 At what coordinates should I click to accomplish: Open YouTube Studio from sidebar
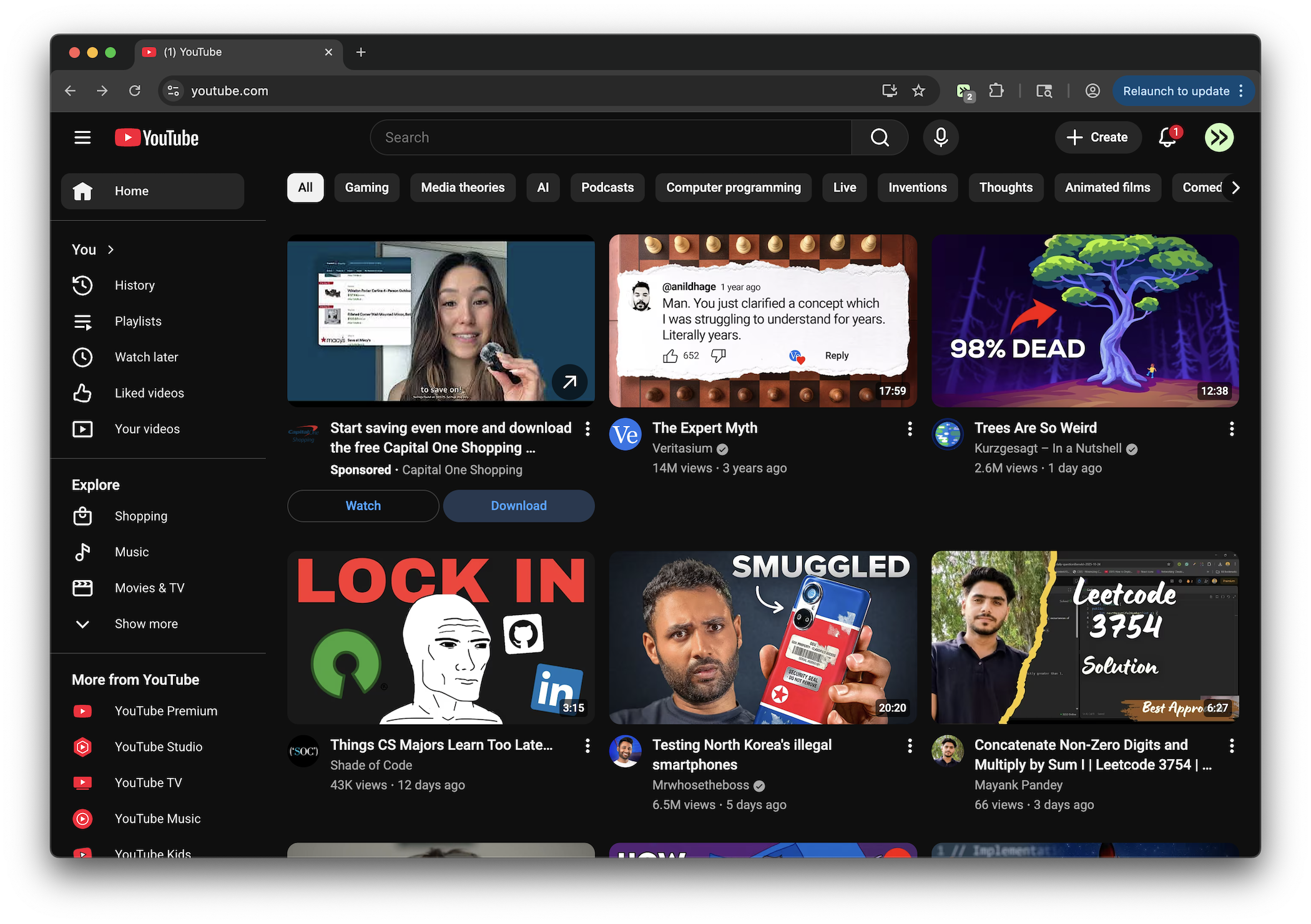(x=158, y=747)
